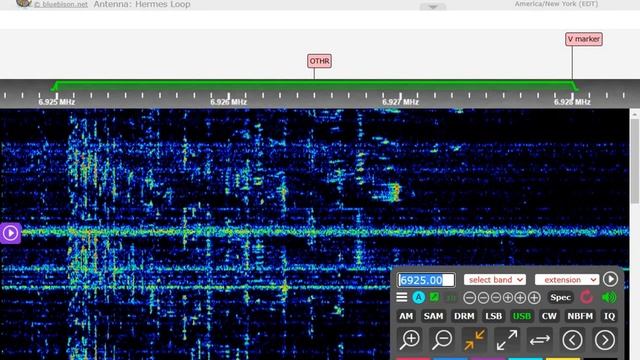Toggle the cyan 'A' auto button
This screenshot has height=360, width=640.
coord(418,298)
